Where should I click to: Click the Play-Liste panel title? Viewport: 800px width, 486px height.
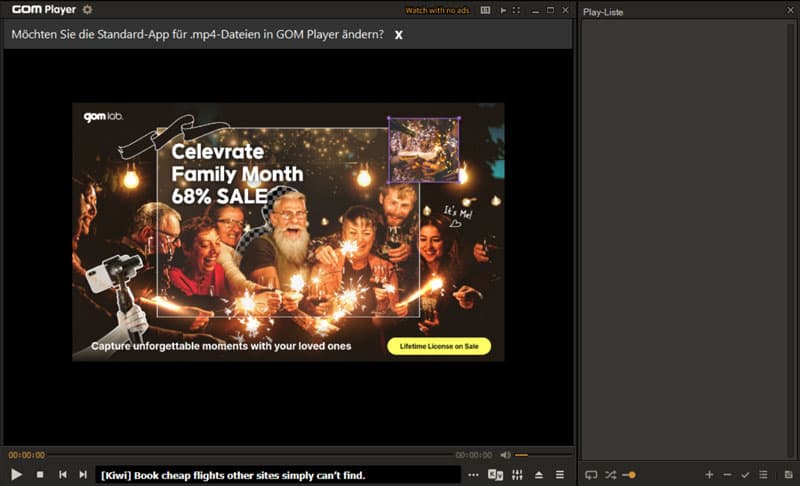[603, 12]
